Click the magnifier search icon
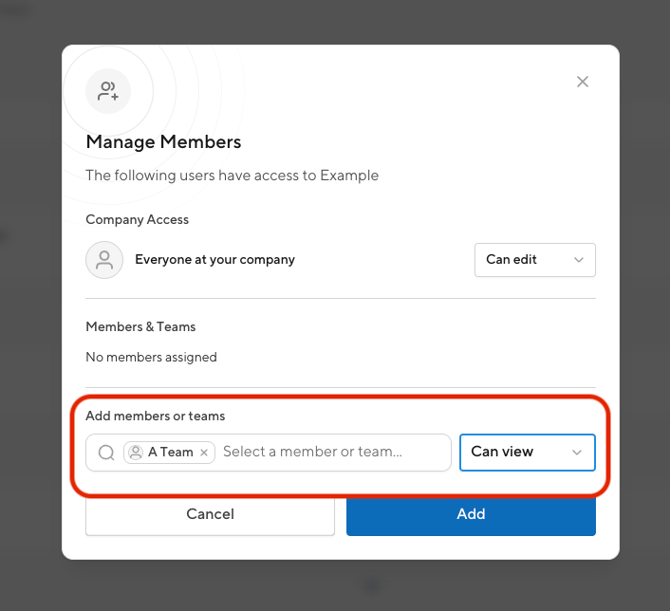 pos(106,452)
